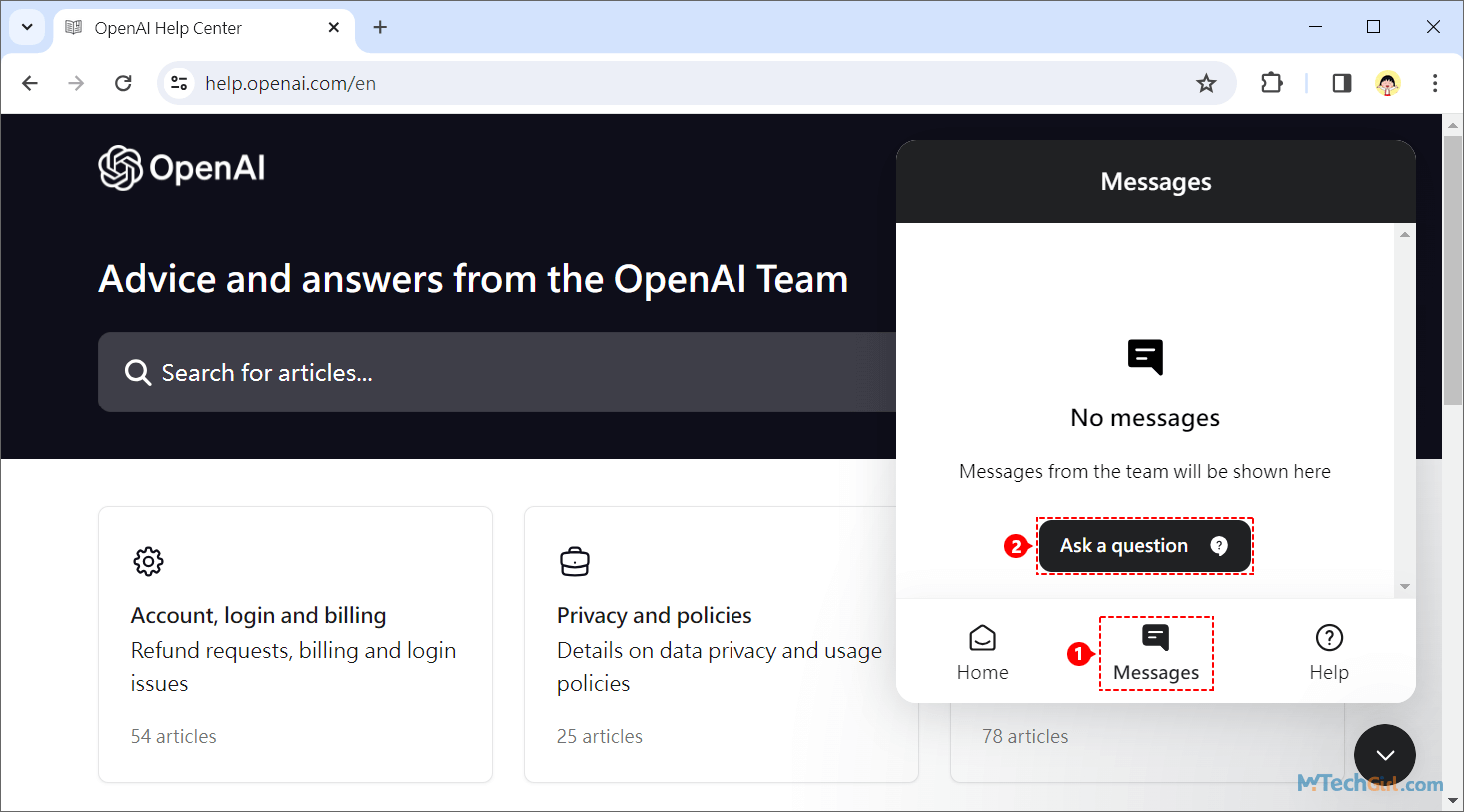Click the search magnifier icon
Screen dimensions: 1464x812
[138, 373]
